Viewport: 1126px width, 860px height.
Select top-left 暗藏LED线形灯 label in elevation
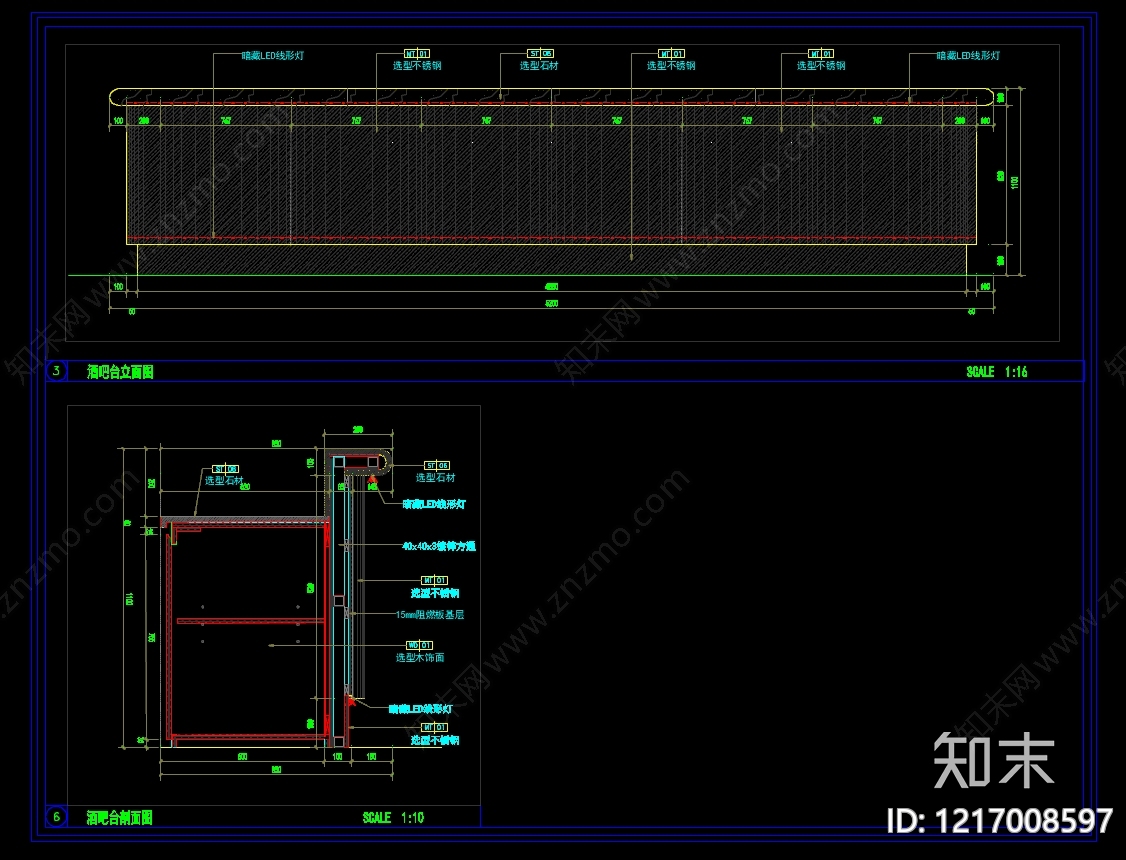(273, 55)
